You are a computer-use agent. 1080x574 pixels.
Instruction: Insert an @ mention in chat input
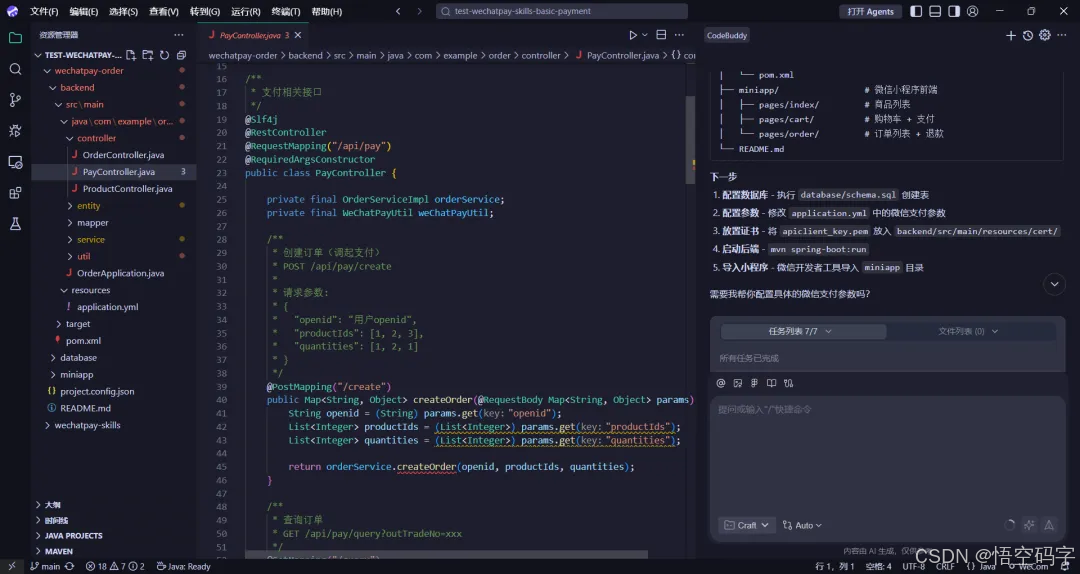721,383
